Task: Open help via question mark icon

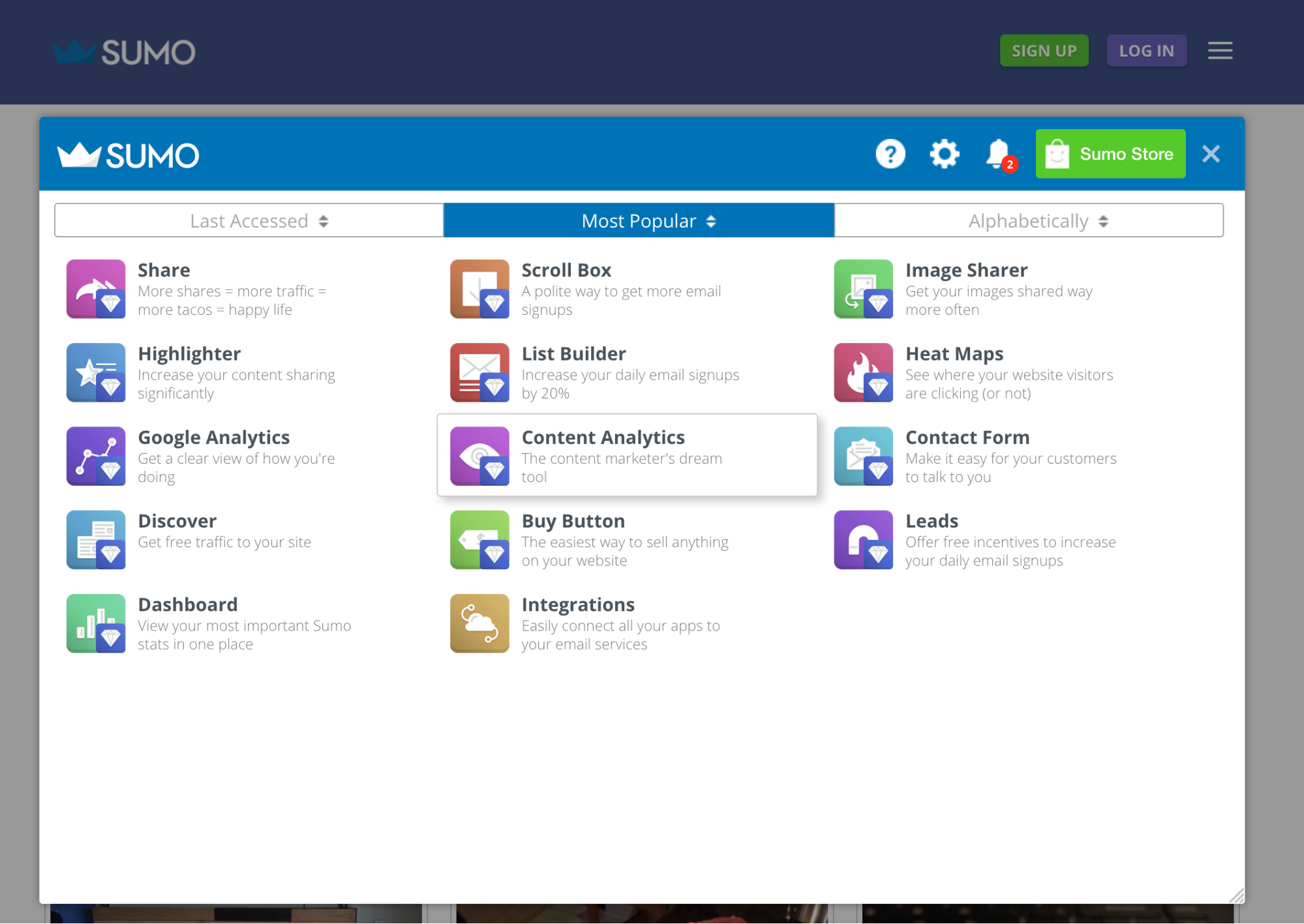Action: point(890,154)
